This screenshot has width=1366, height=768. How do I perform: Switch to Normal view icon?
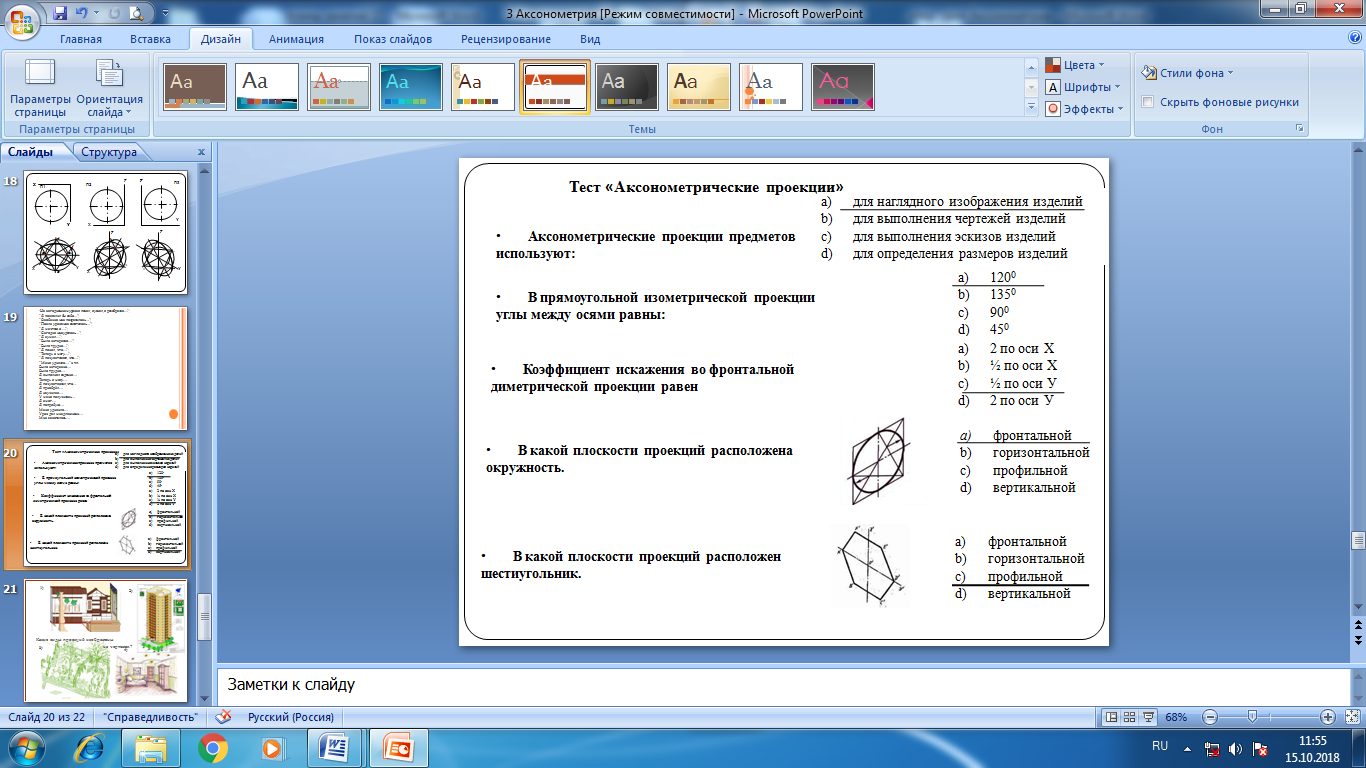click(x=1110, y=717)
